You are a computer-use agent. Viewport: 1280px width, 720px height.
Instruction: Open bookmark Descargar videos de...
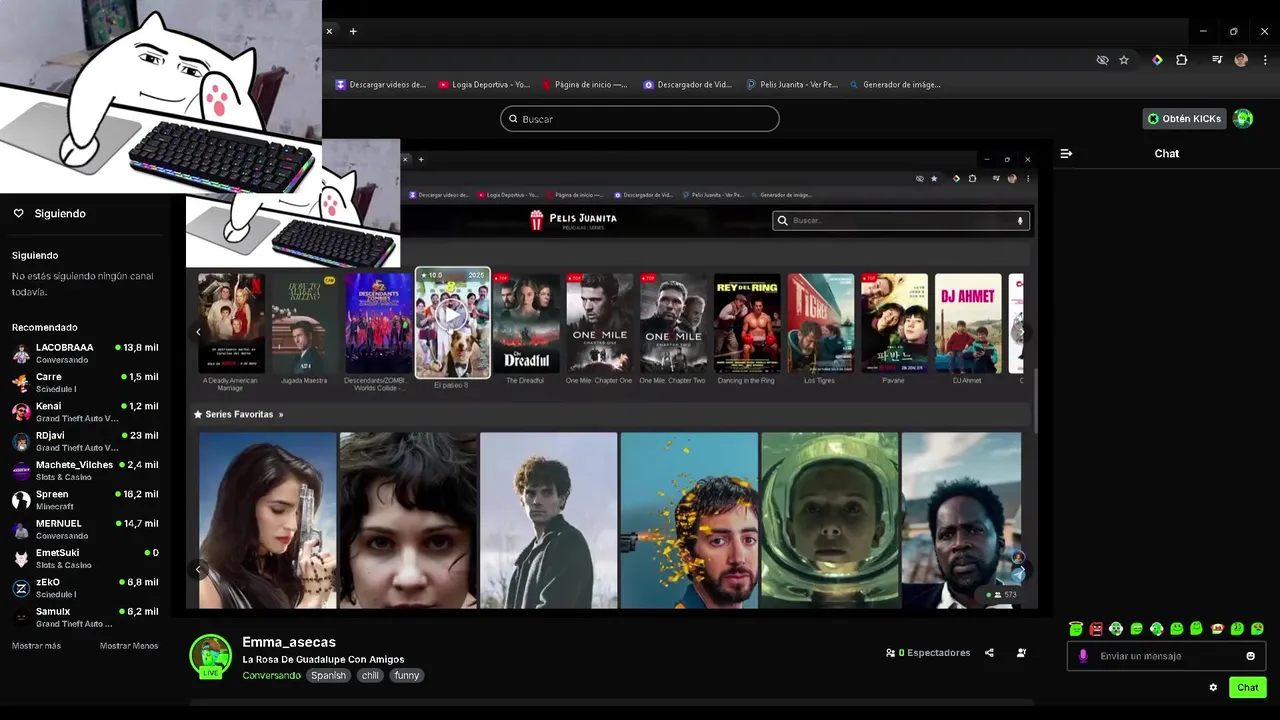click(x=381, y=85)
